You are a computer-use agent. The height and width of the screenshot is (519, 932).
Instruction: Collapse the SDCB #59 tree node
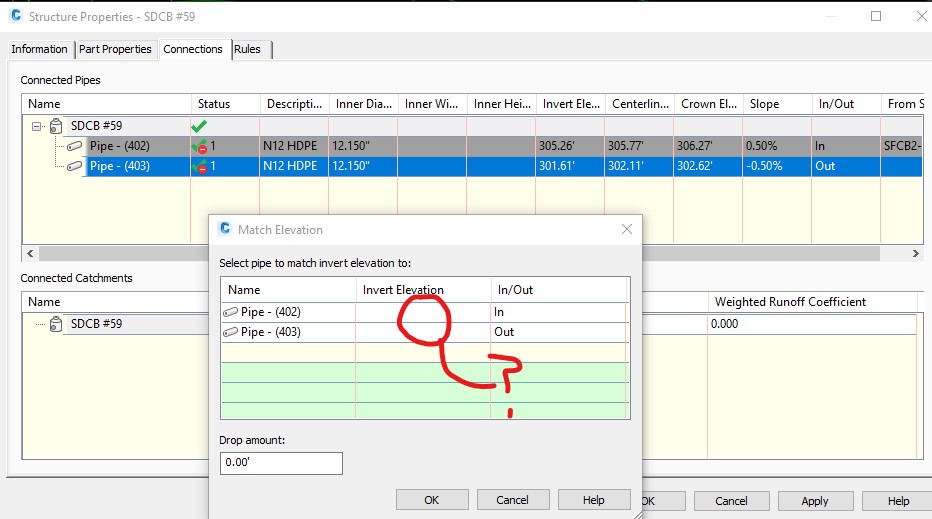pyautogui.click(x=37, y=126)
